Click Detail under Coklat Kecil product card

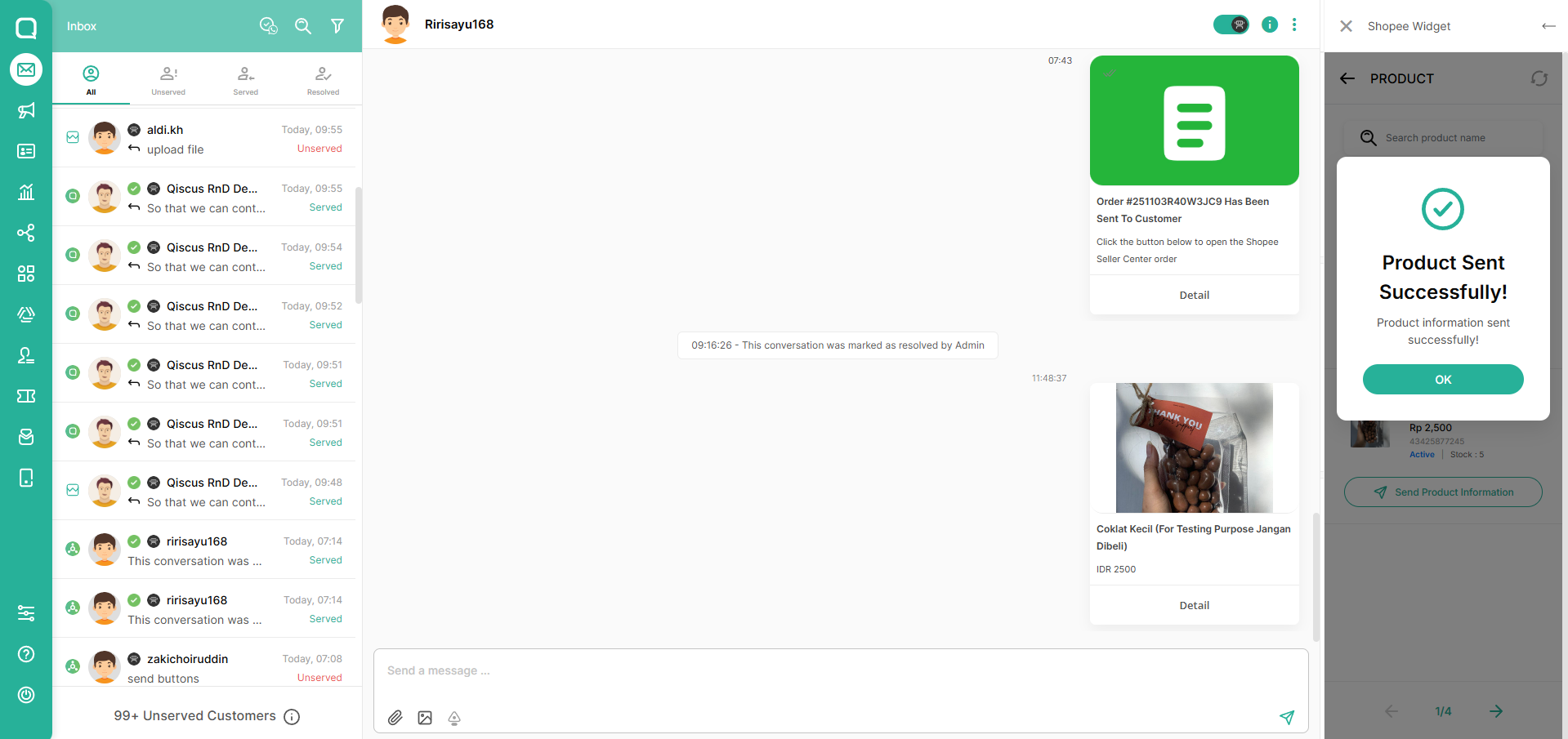pyautogui.click(x=1194, y=605)
